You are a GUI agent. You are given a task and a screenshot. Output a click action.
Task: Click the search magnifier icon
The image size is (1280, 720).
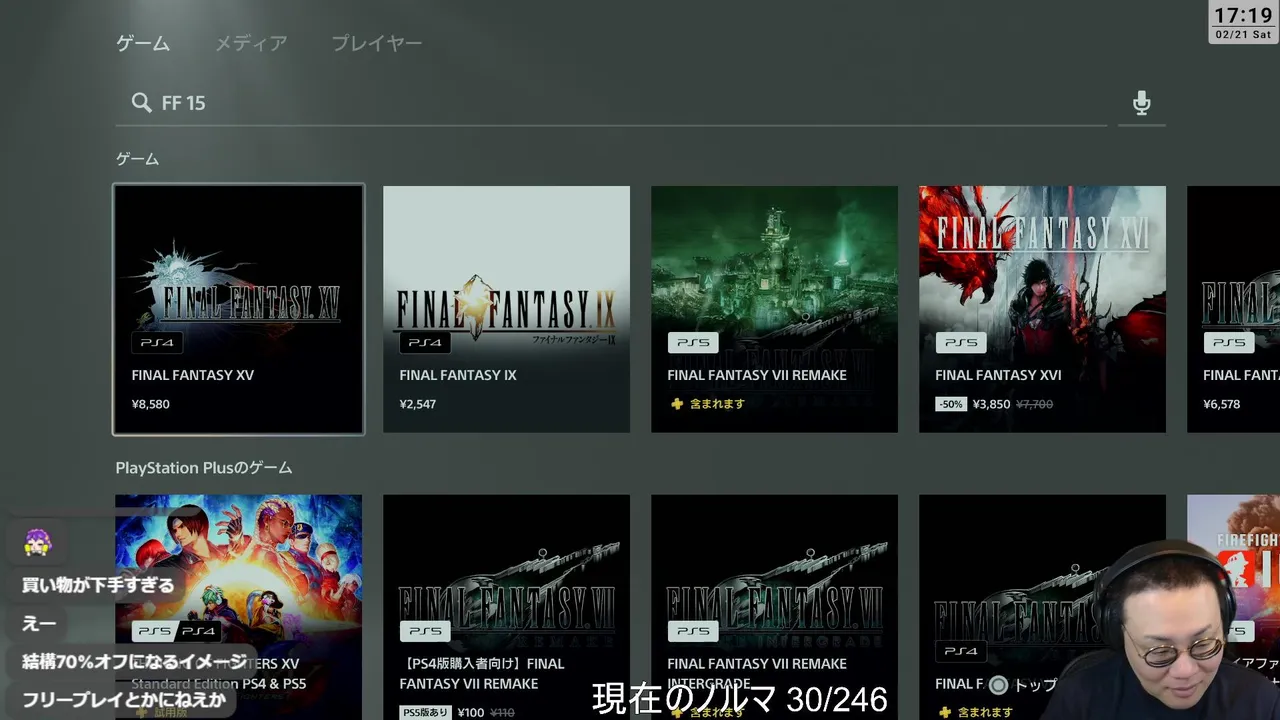tap(141, 102)
